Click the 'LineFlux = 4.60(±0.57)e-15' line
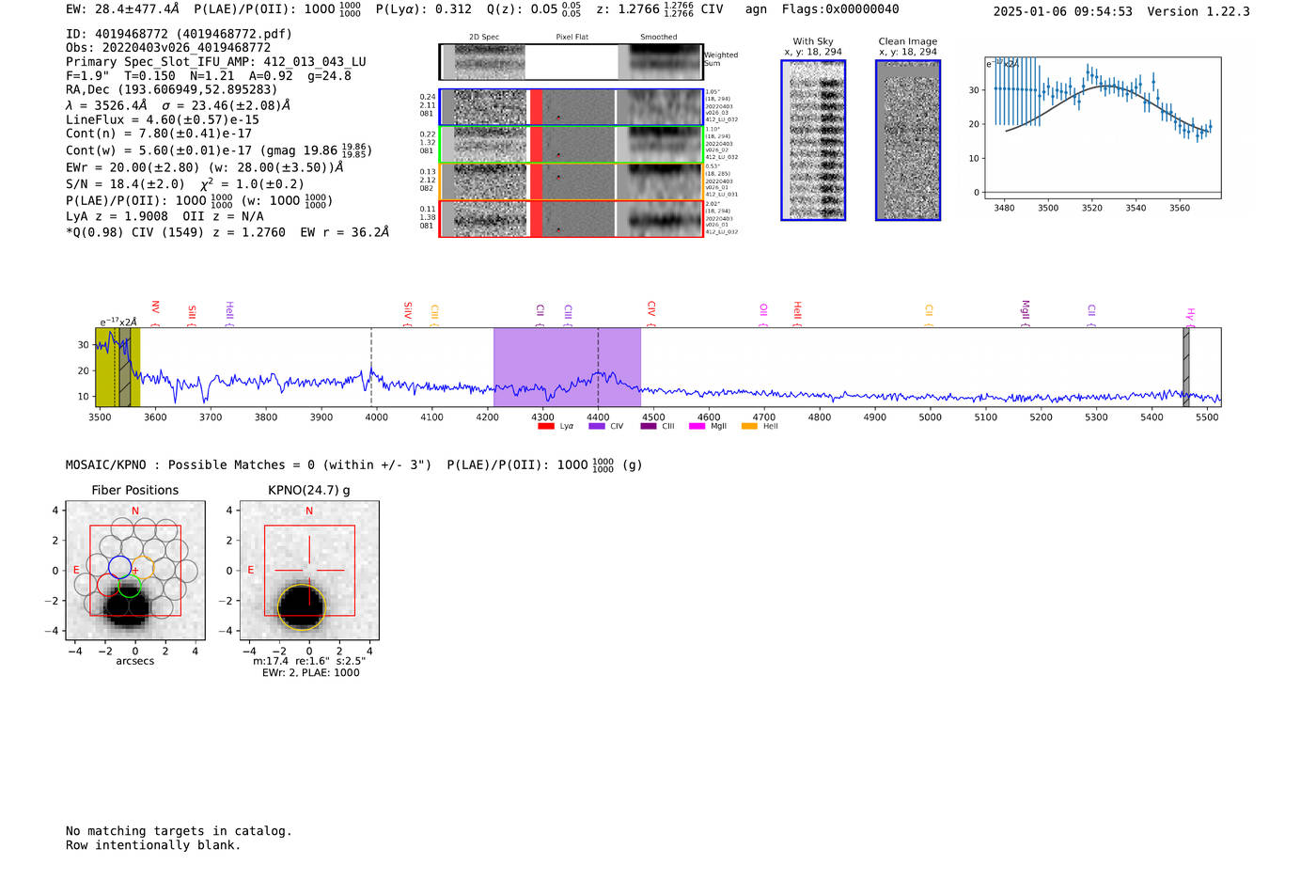 (x=163, y=119)
